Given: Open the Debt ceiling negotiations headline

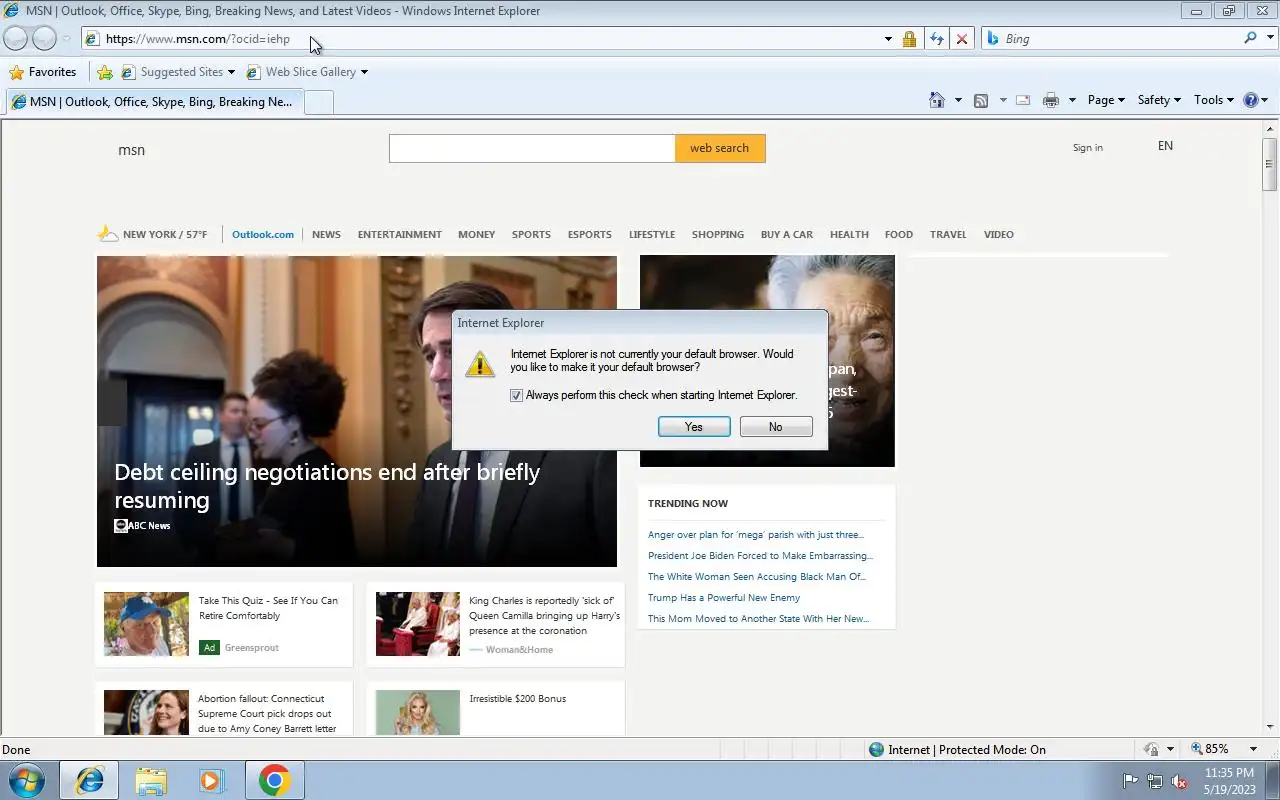Looking at the screenshot, I should coord(327,486).
